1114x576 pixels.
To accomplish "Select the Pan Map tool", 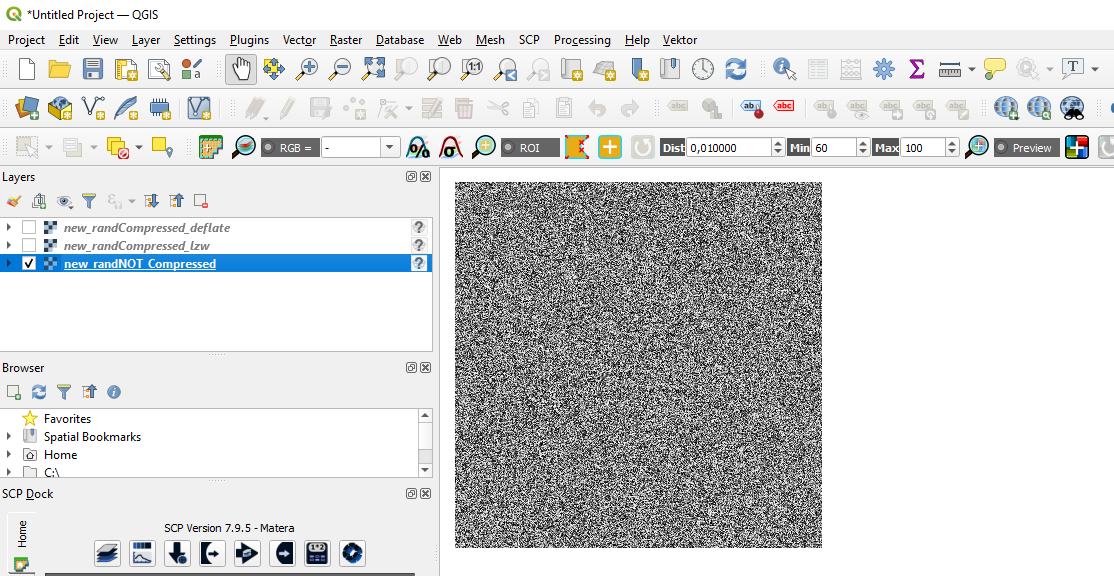I will [x=241, y=69].
